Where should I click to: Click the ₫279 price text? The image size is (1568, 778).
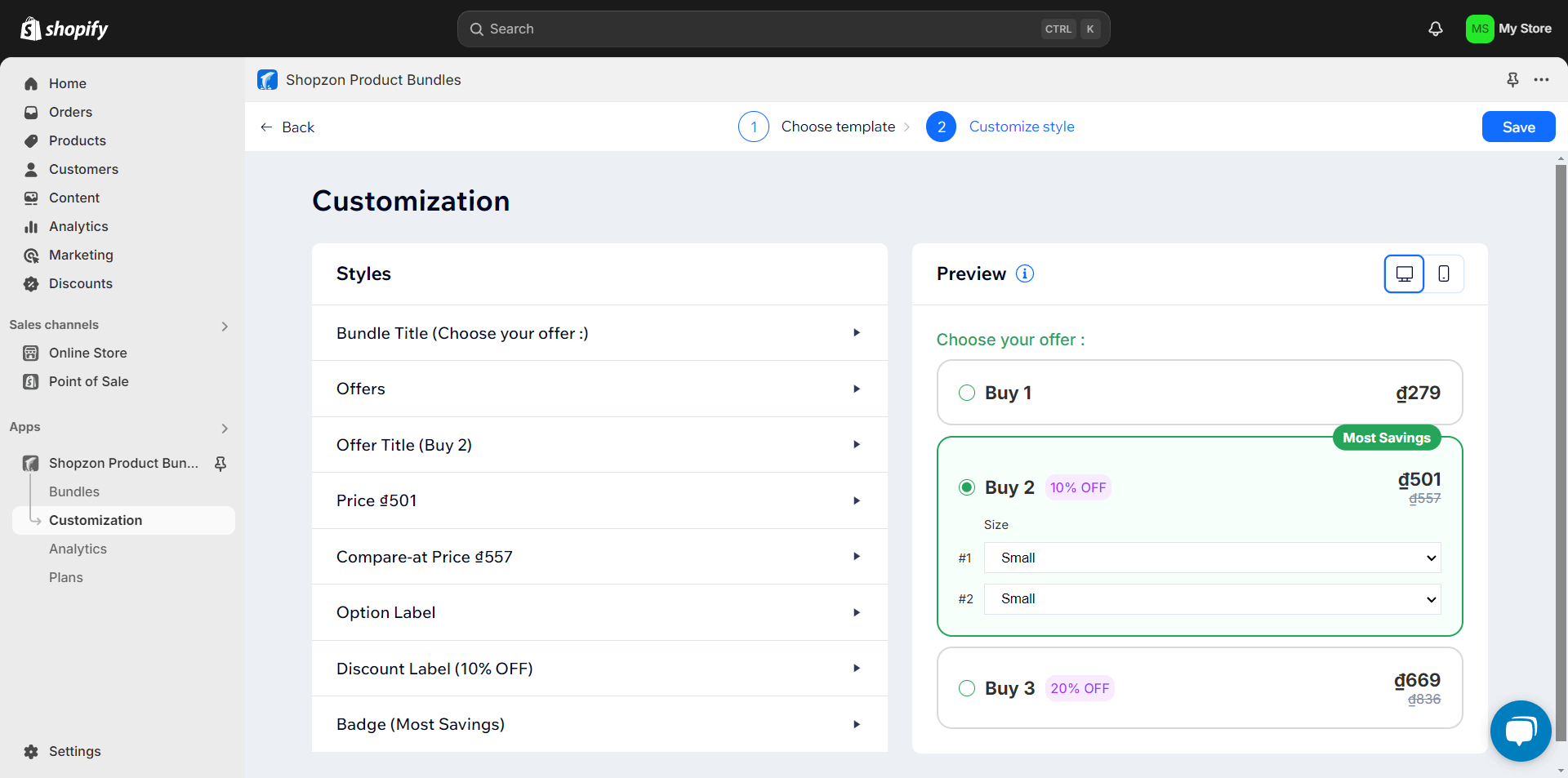tap(1418, 393)
